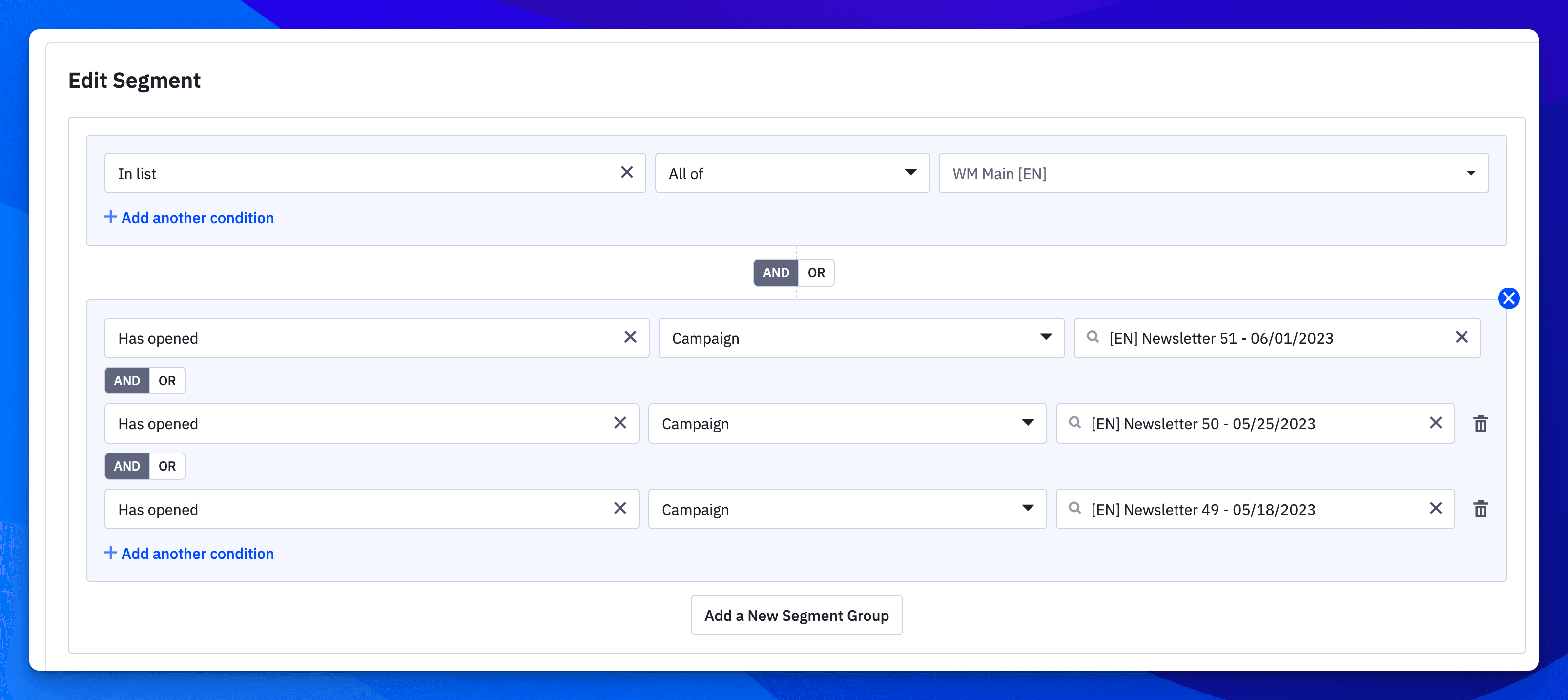
Task: Toggle the AND operator in second group
Action: 126,380
